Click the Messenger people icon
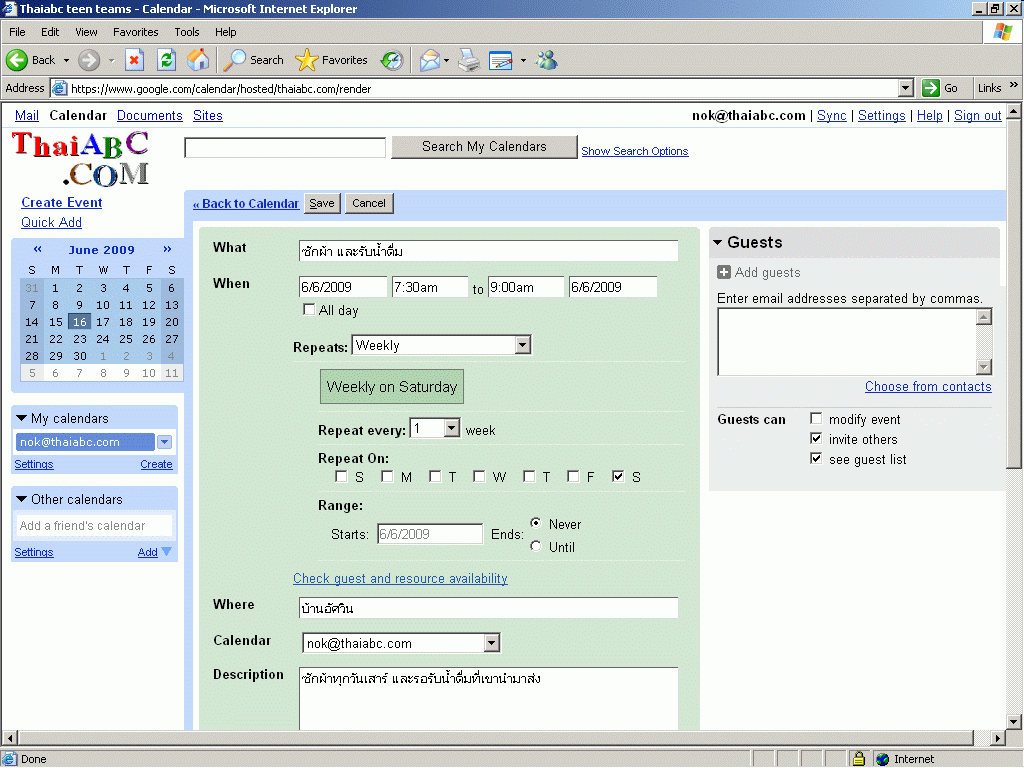The image size is (1024, 768). 546,60
